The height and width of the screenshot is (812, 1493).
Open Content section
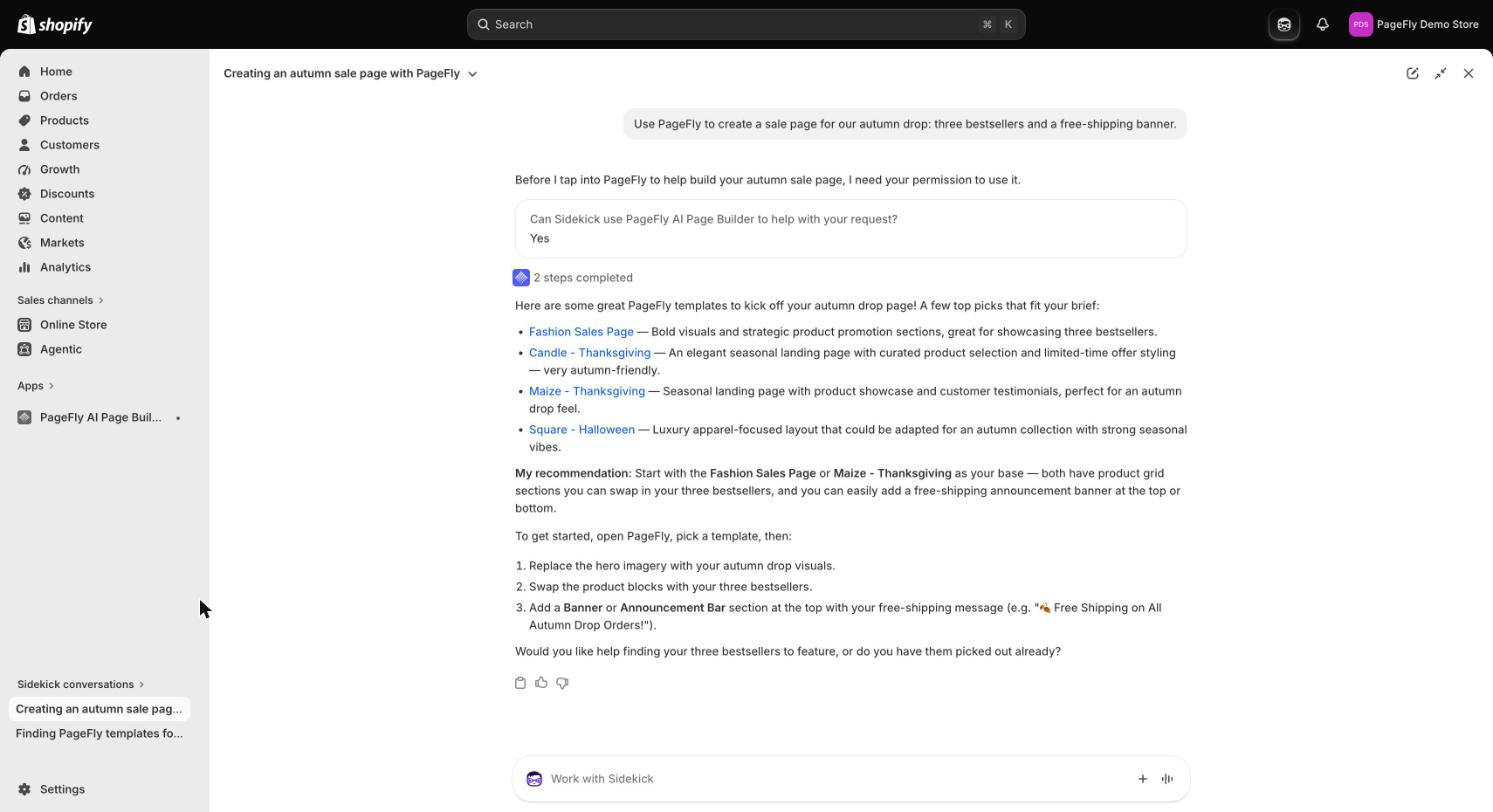pyautogui.click(x=61, y=218)
